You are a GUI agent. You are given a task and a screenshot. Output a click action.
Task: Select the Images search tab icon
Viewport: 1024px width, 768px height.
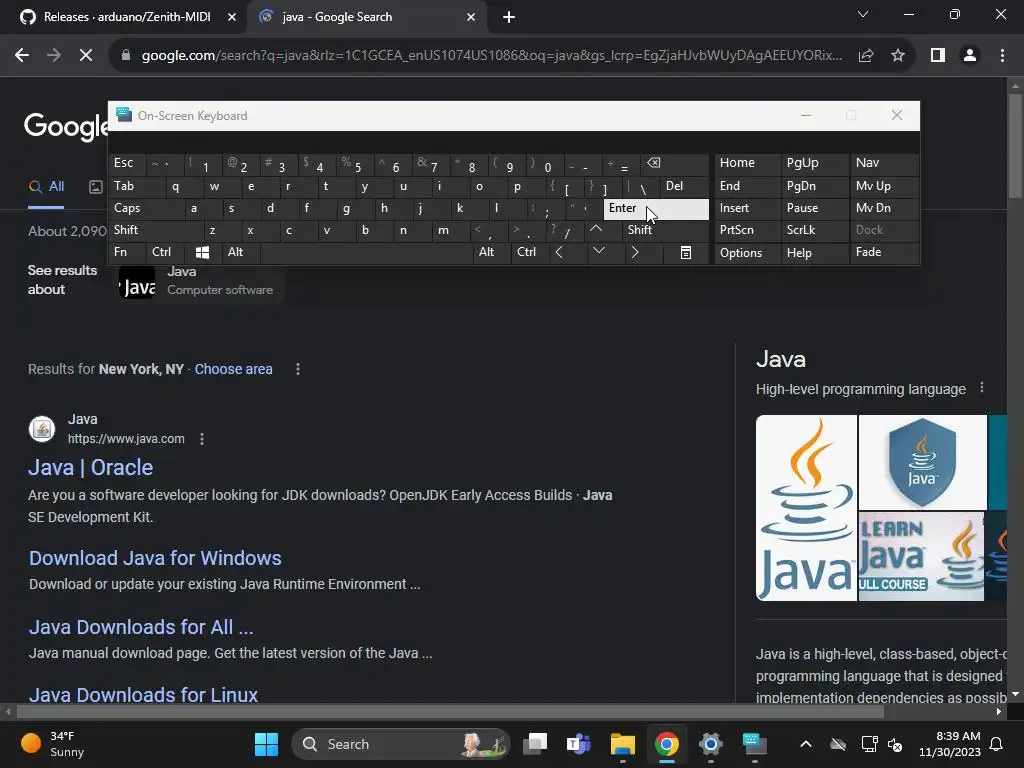(95, 187)
